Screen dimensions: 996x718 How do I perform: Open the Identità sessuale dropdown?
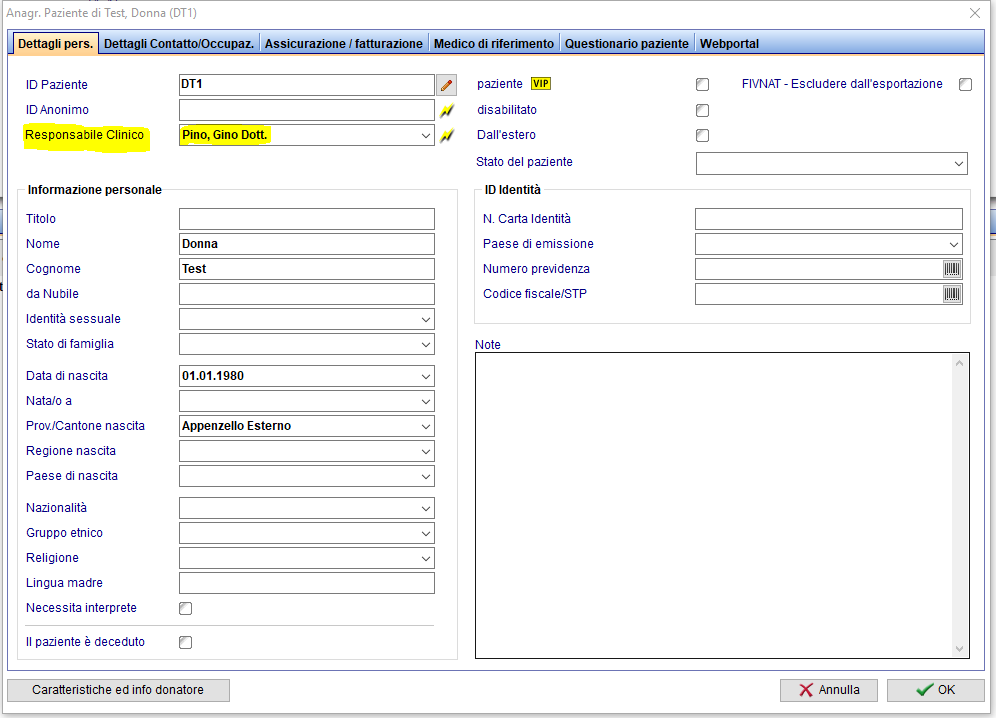(x=426, y=319)
